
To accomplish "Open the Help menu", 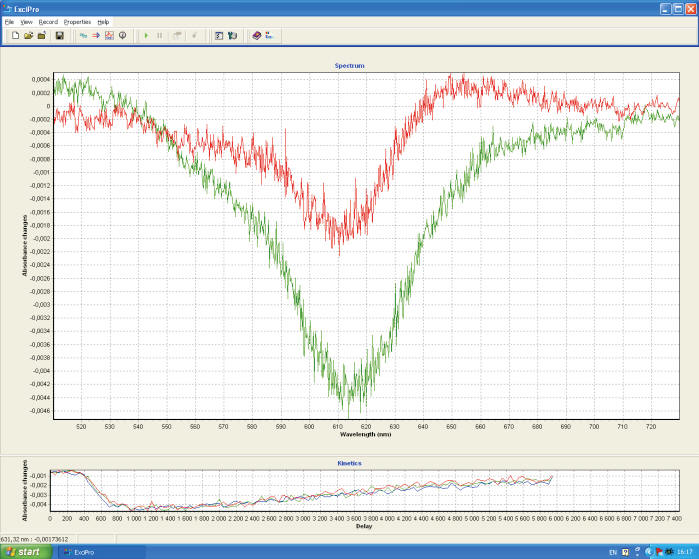I will 103,21.
